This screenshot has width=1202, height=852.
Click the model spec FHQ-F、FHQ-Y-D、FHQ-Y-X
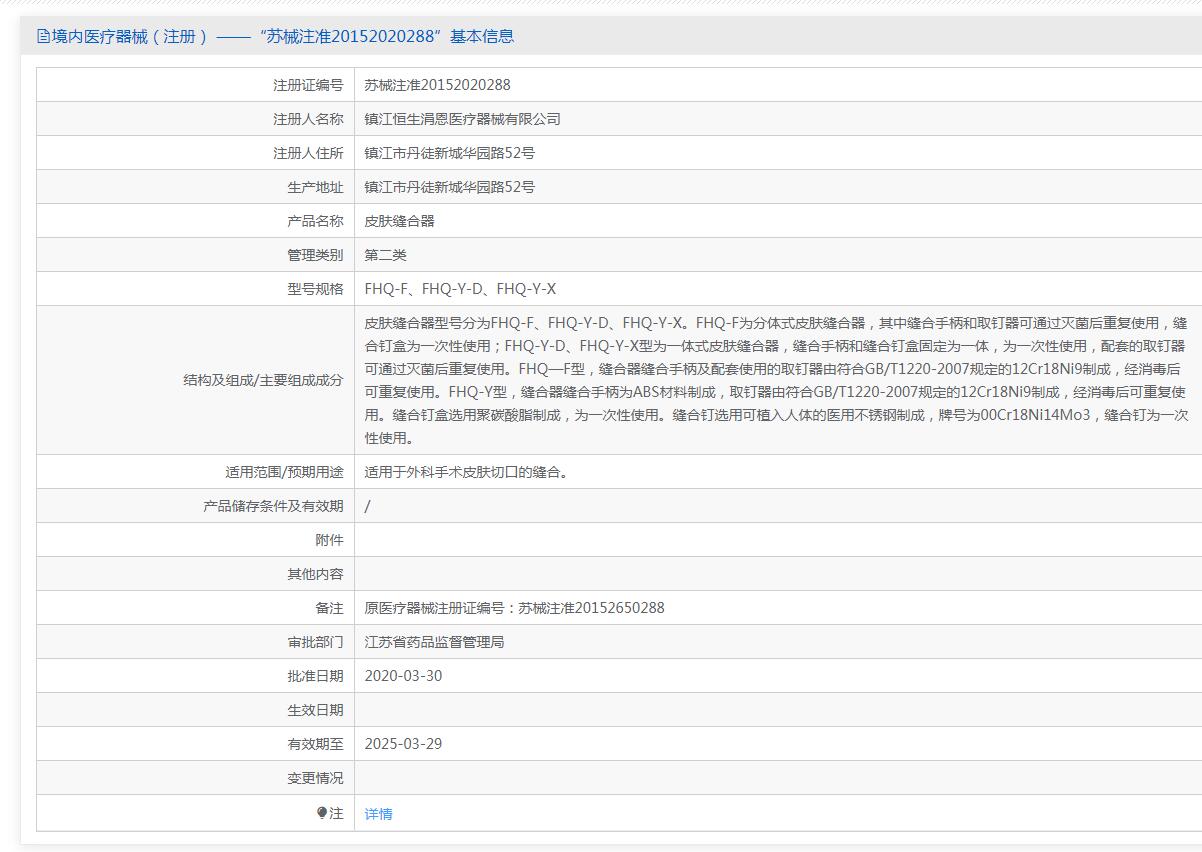click(x=460, y=289)
